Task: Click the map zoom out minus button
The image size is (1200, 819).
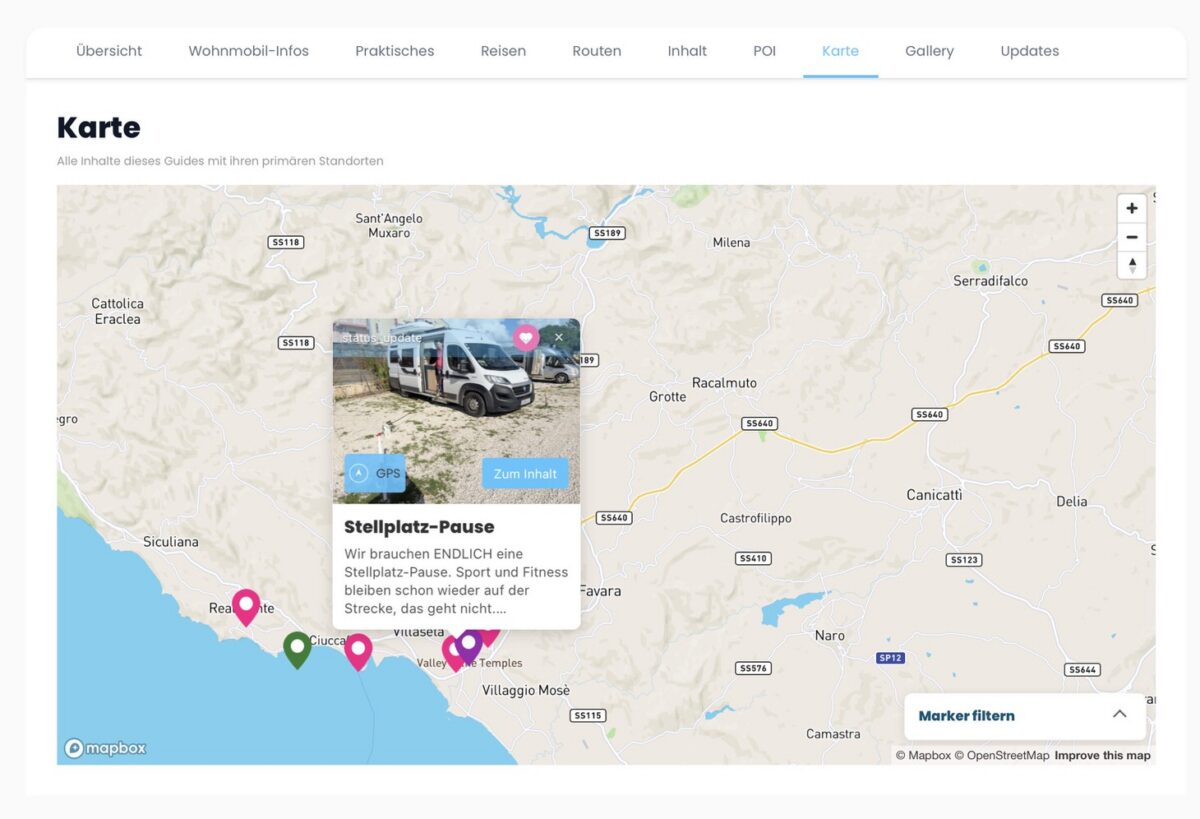Action: point(1131,237)
